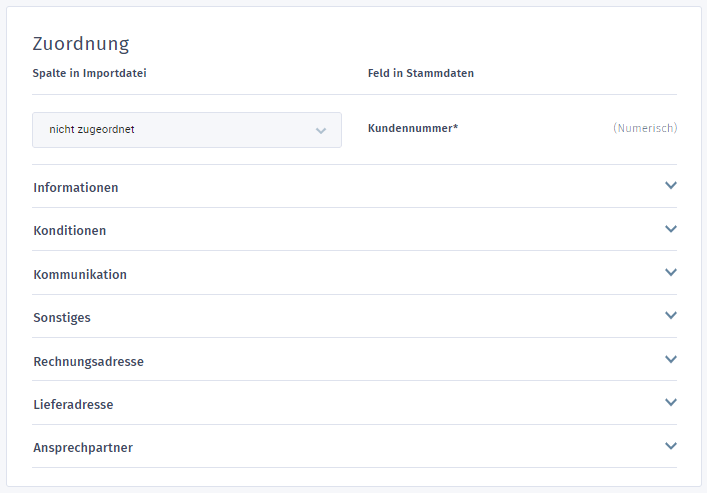Image resolution: width=707 pixels, height=493 pixels.
Task: Open the Rechnungsadresse section title
Action: [x=88, y=362]
